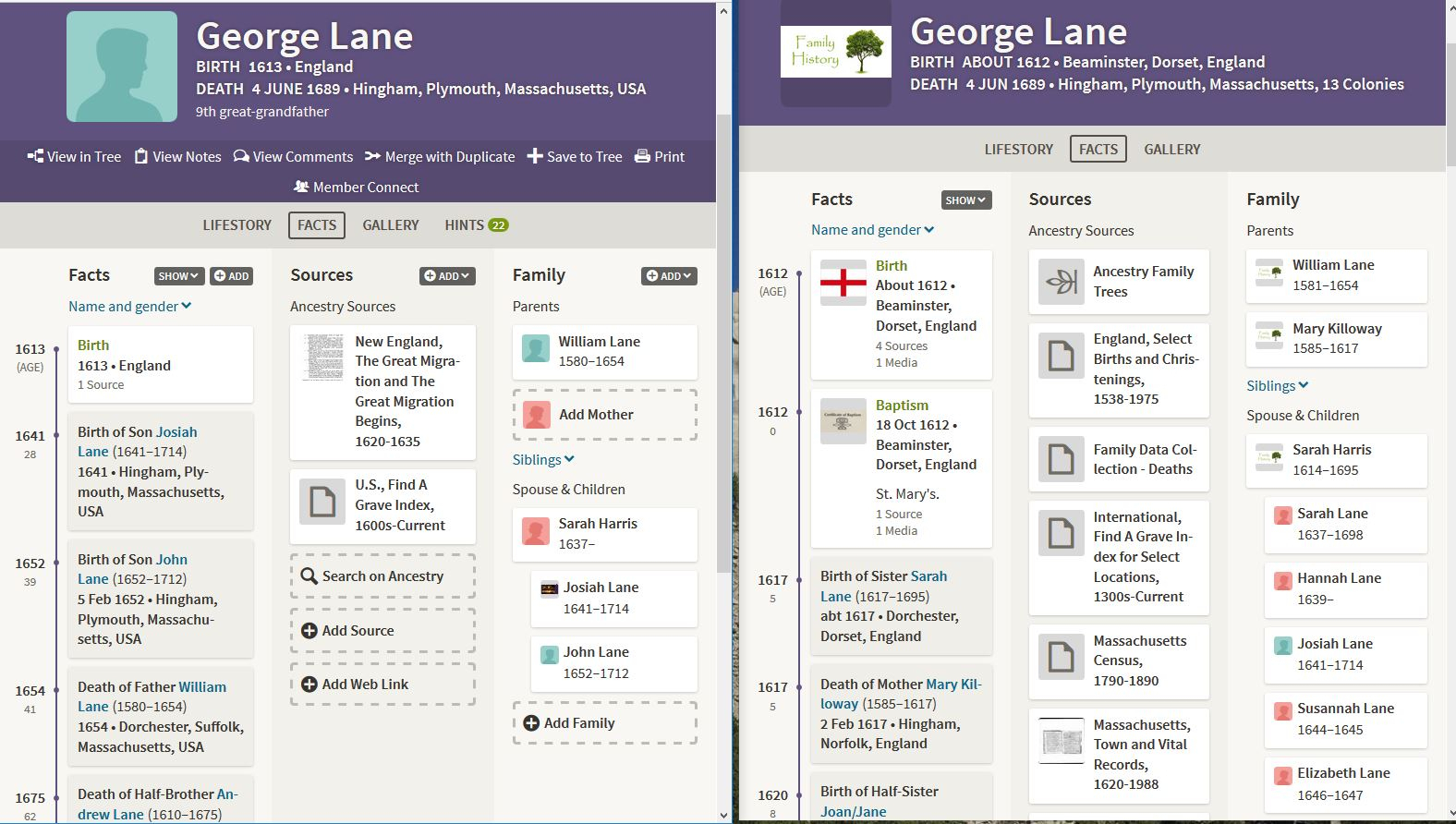This screenshot has height=824, width=1456.
Task: Open Ancestry Family Trees leaf icon
Action: (x=1062, y=282)
